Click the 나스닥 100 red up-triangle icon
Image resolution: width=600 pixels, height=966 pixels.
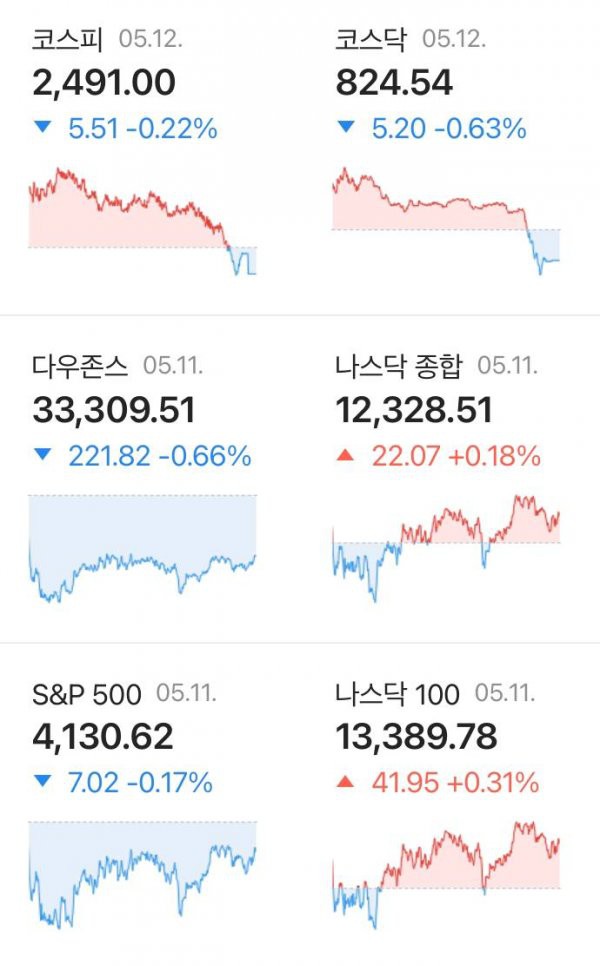click(x=346, y=781)
